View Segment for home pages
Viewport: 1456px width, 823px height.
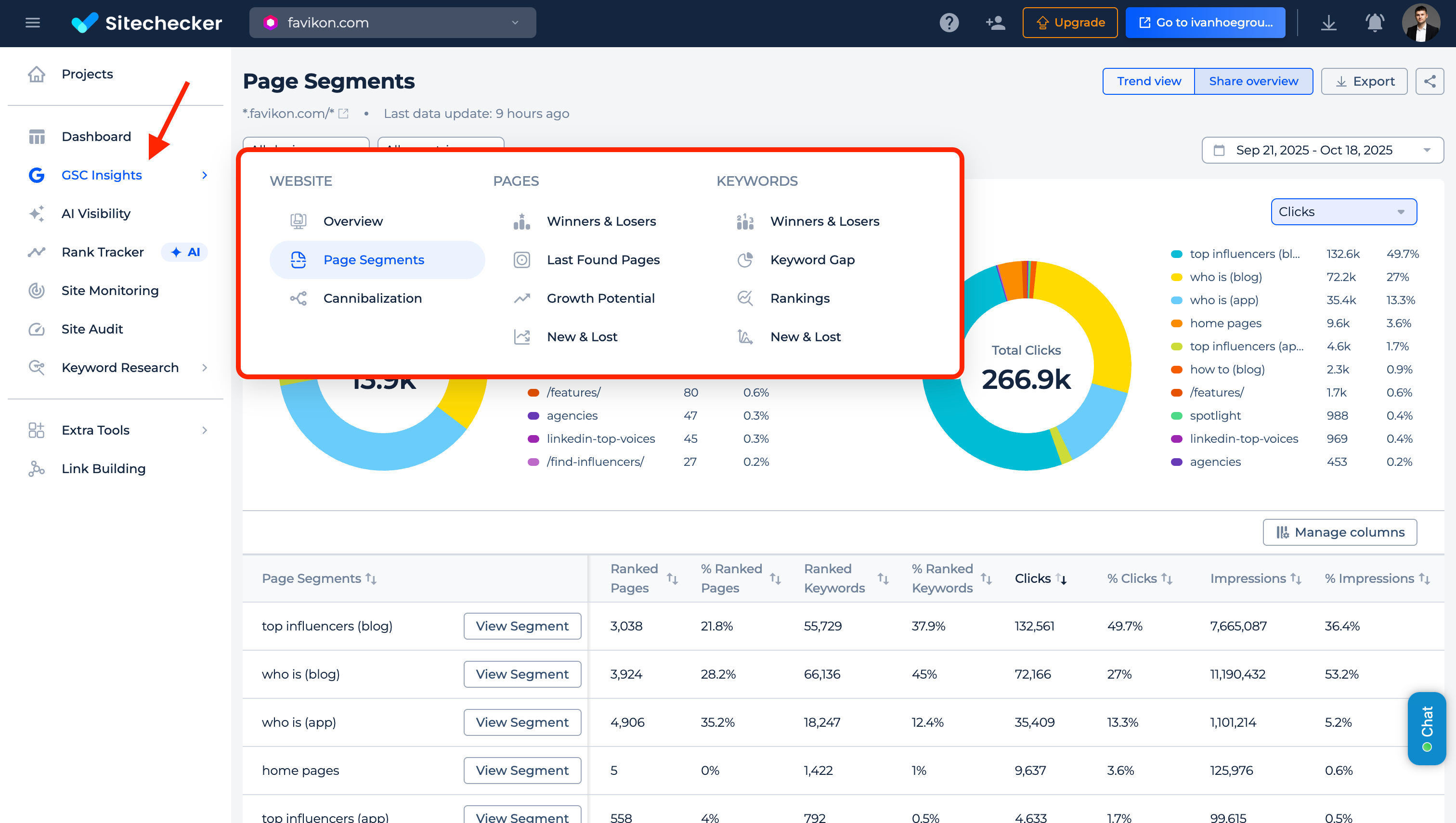[522, 771]
